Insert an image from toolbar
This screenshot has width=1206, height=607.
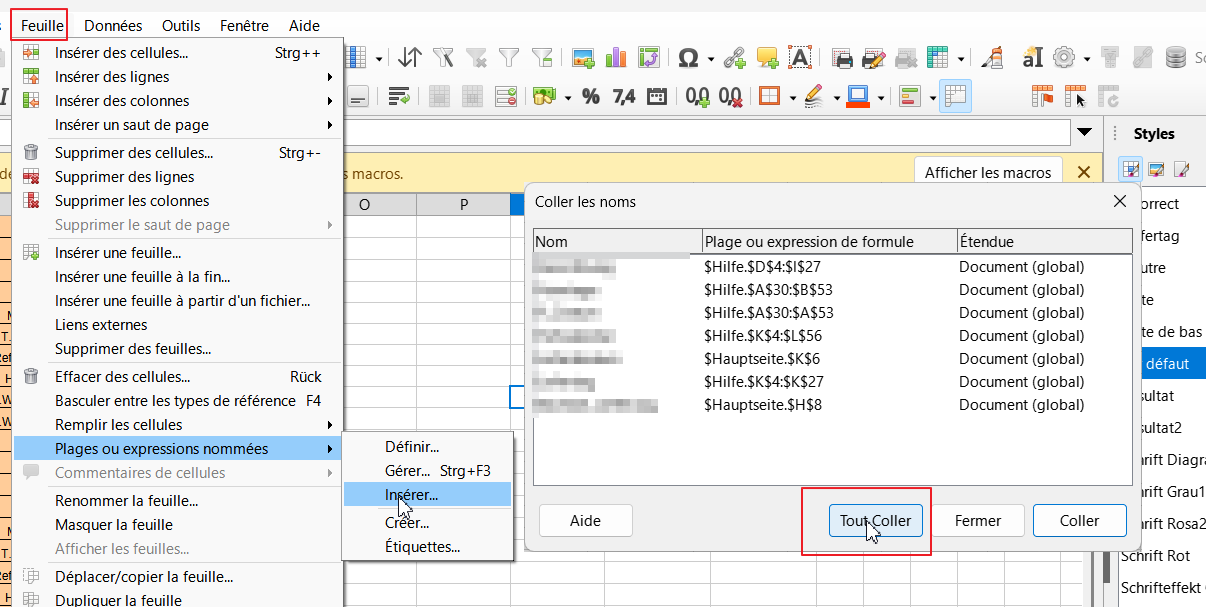(583, 58)
